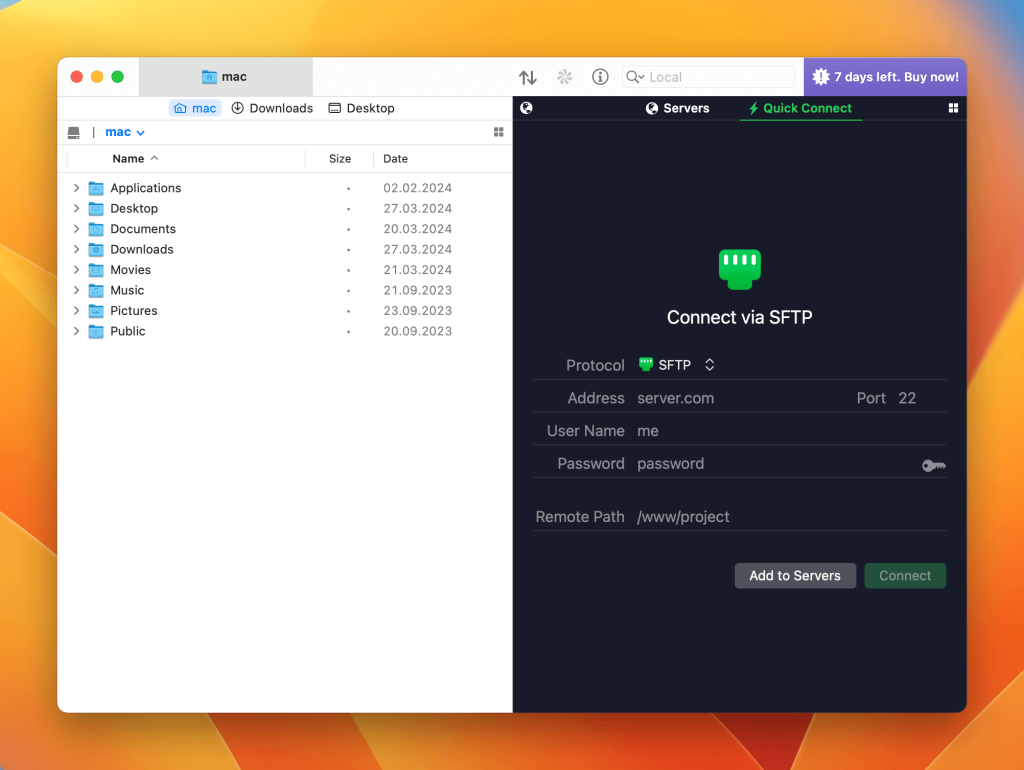1024x770 pixels.
Task: Click the password key icon
Action: tap(933, 465)
